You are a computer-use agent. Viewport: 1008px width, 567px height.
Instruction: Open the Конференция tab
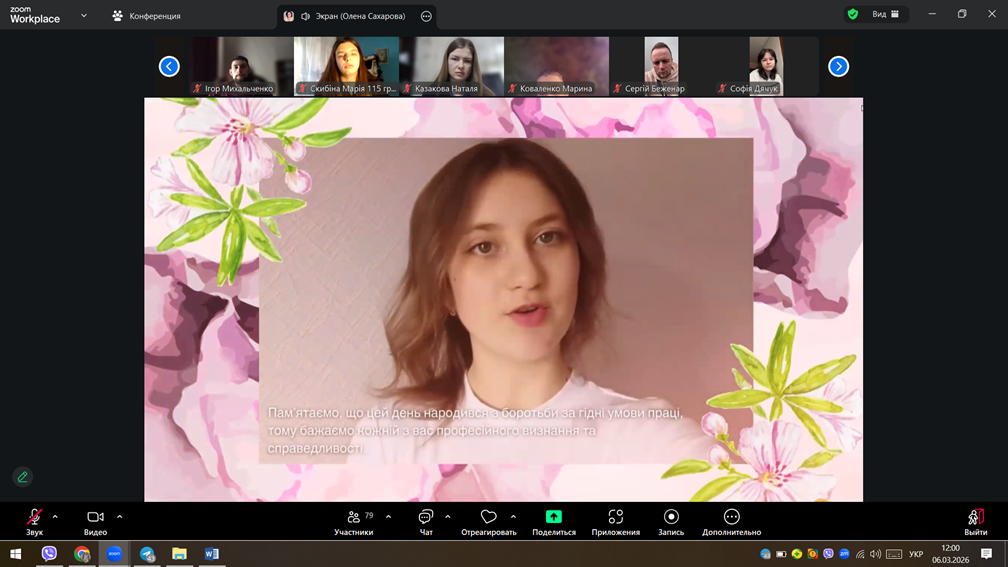pos(146,16)
